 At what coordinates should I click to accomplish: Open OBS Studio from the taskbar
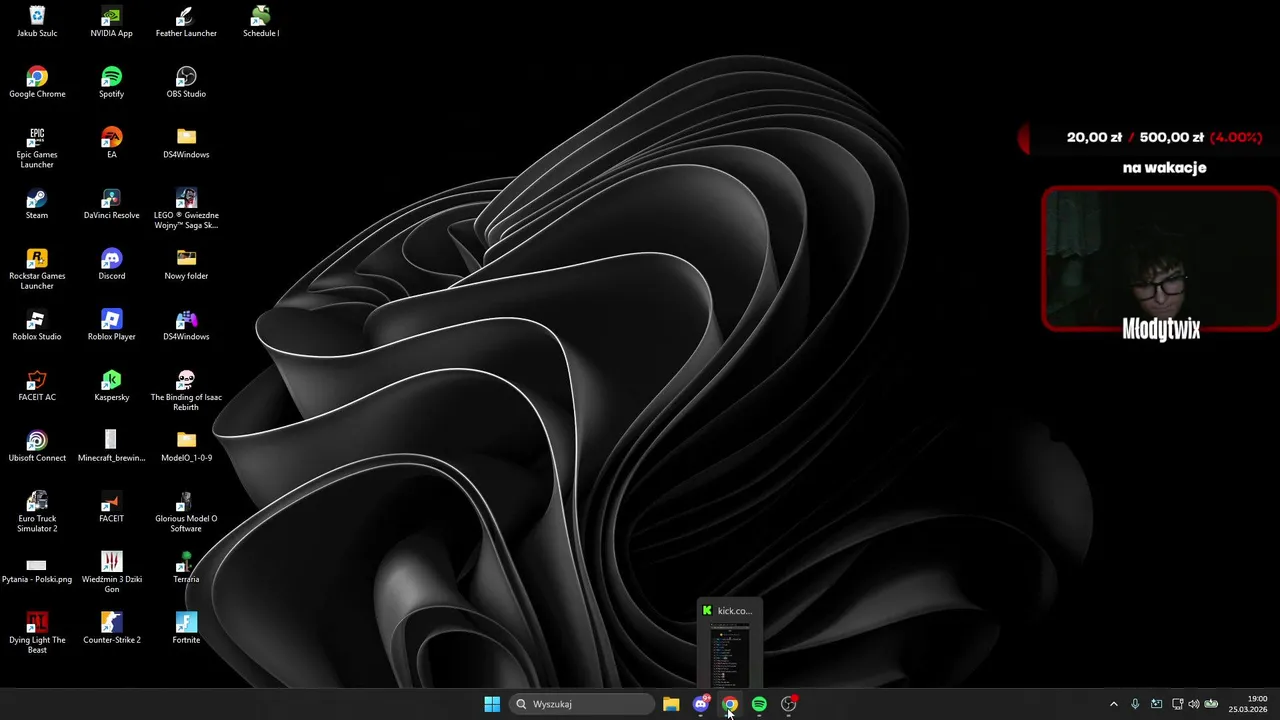pyautogui.click(x=789, y=704)
